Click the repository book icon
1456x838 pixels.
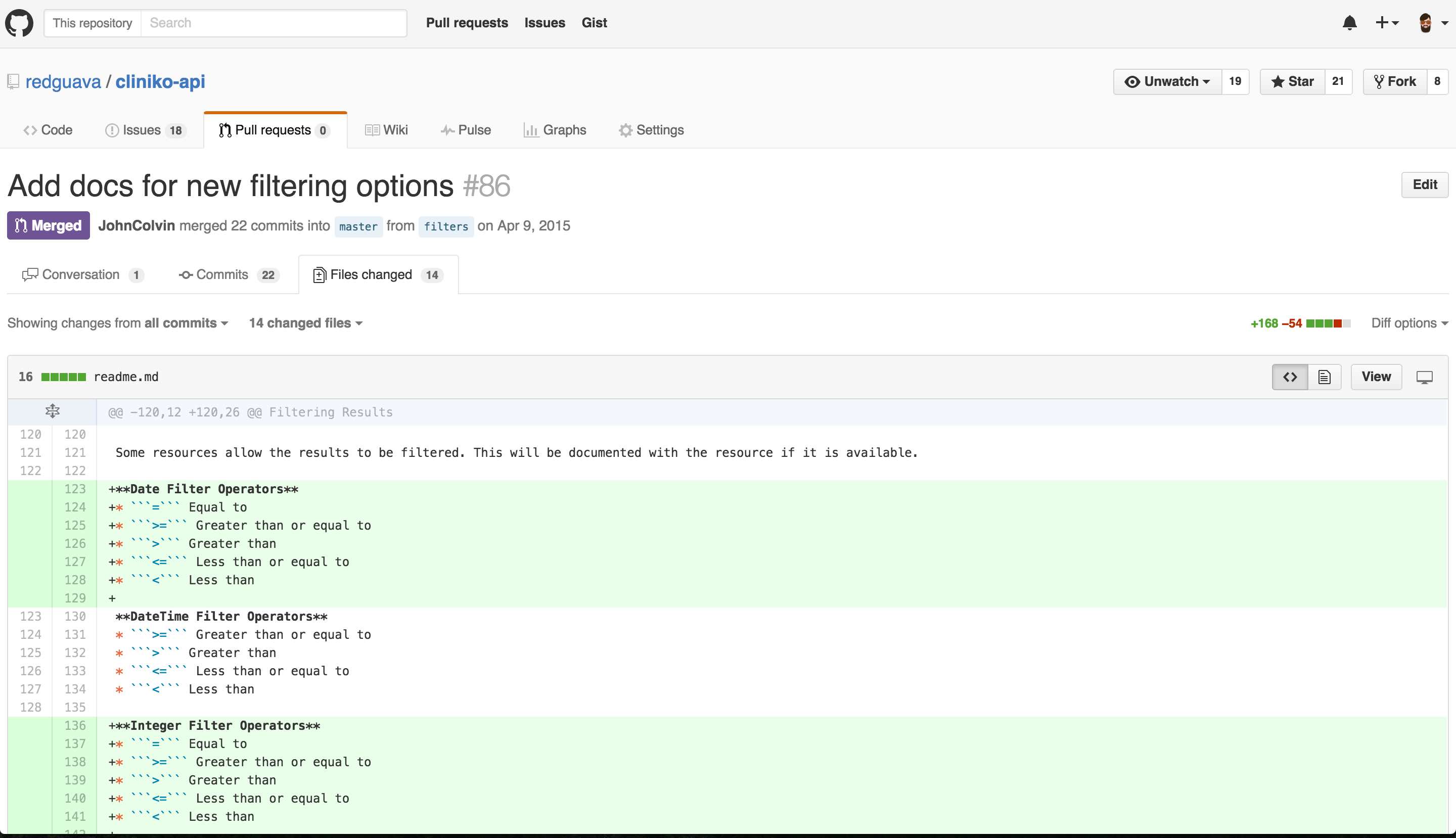[13, 82]
